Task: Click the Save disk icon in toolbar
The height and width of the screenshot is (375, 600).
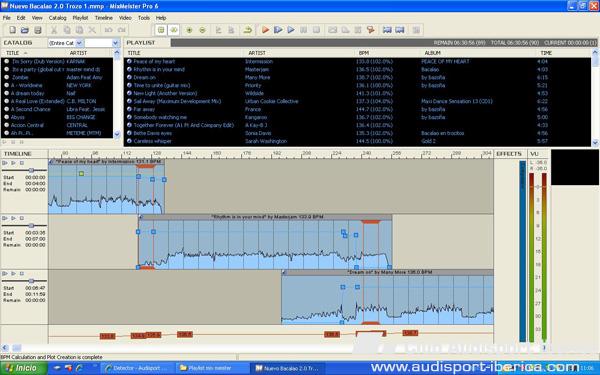Action: point(38,30)
